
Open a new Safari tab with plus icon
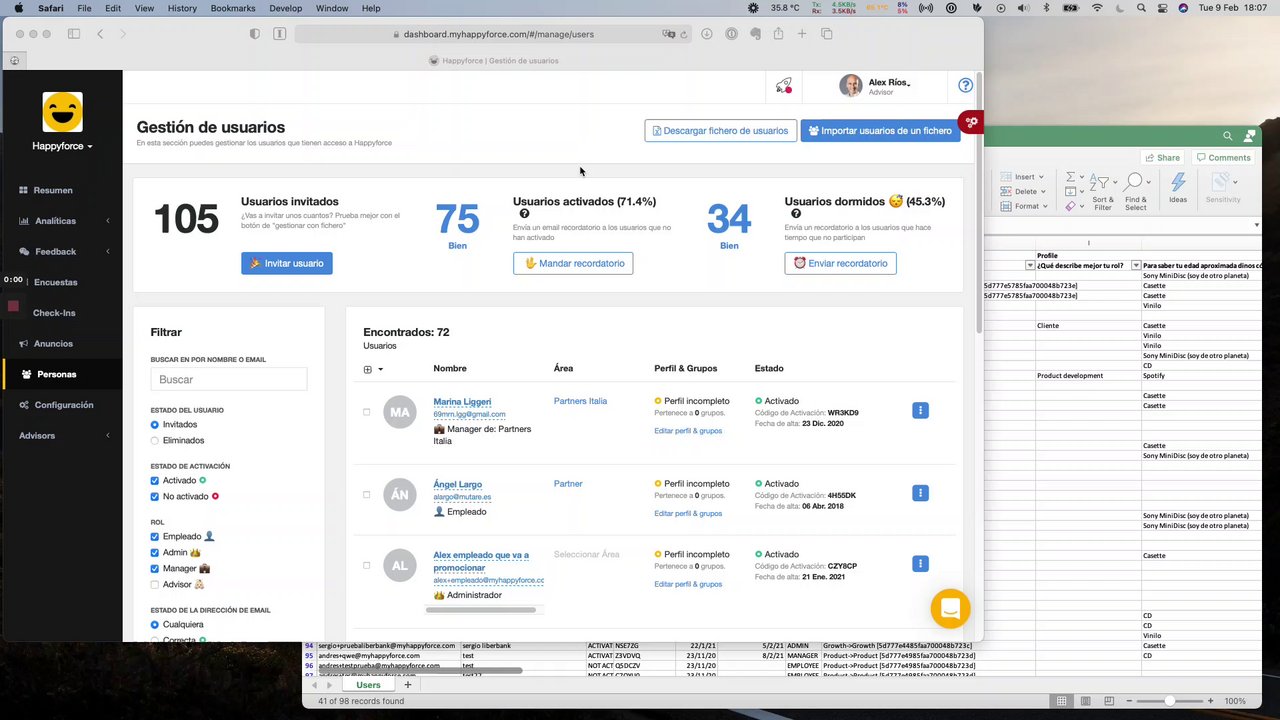802,34
